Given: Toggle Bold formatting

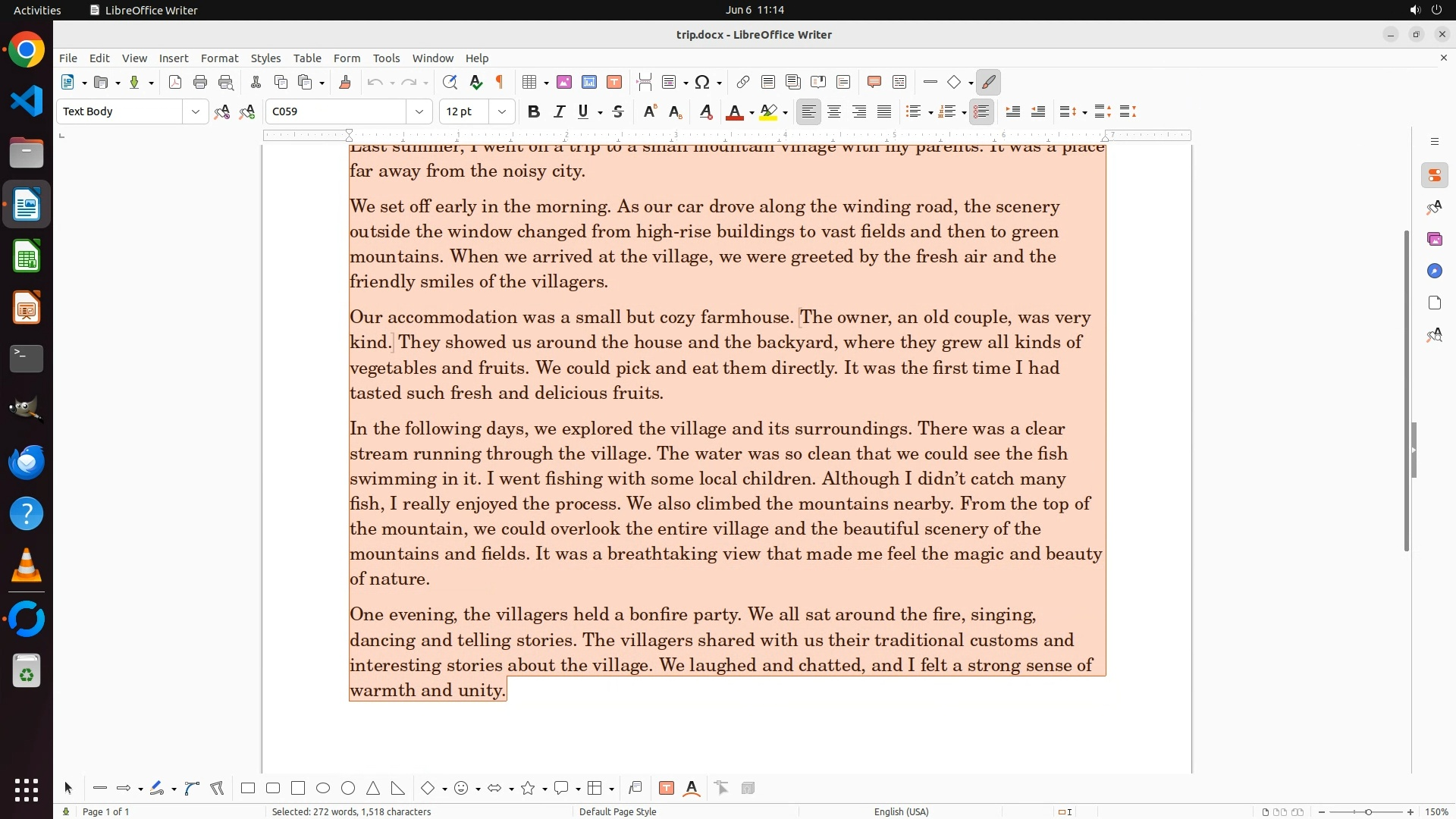Looking at the screenshot, I should pos(534,112).
